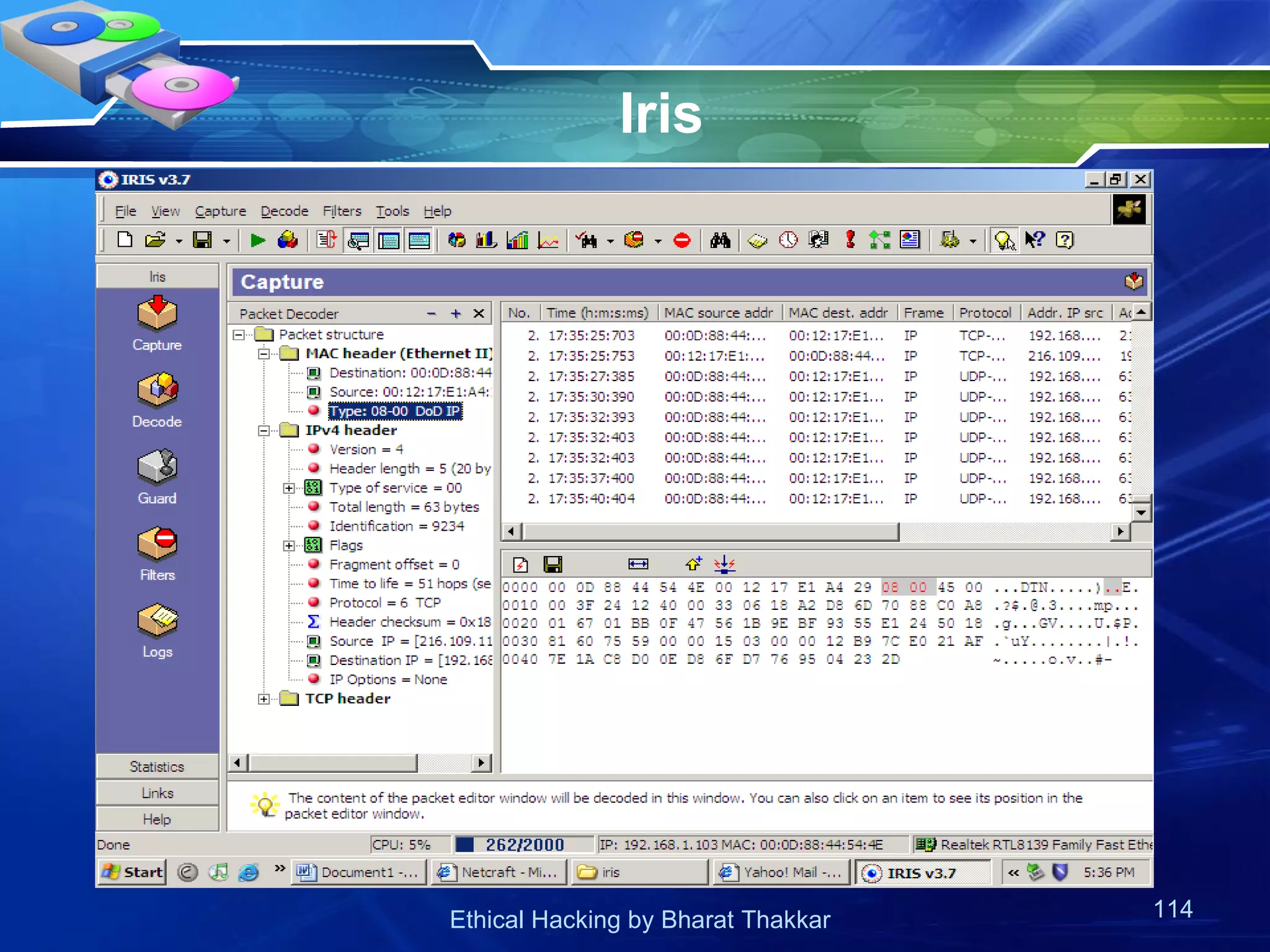Collapse the IPv4 header tree node
1270x952 pixels.
264,431
